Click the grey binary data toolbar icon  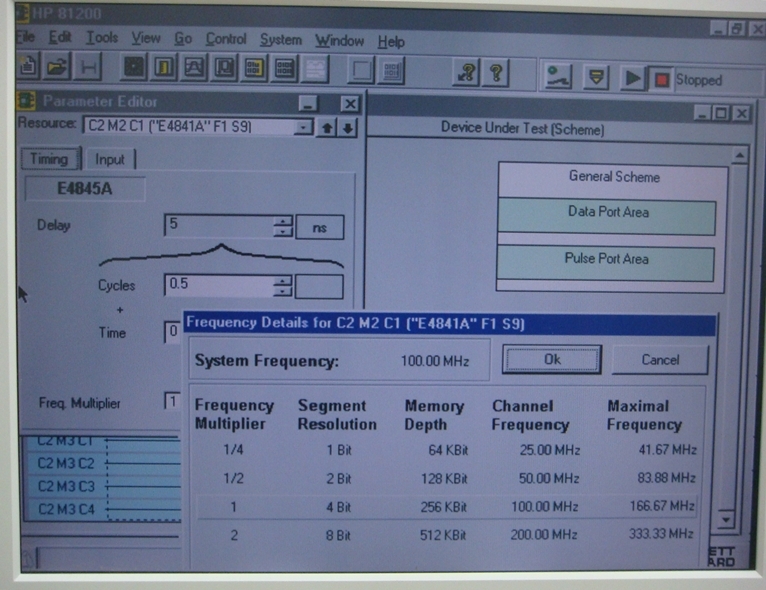pos(284,68)
